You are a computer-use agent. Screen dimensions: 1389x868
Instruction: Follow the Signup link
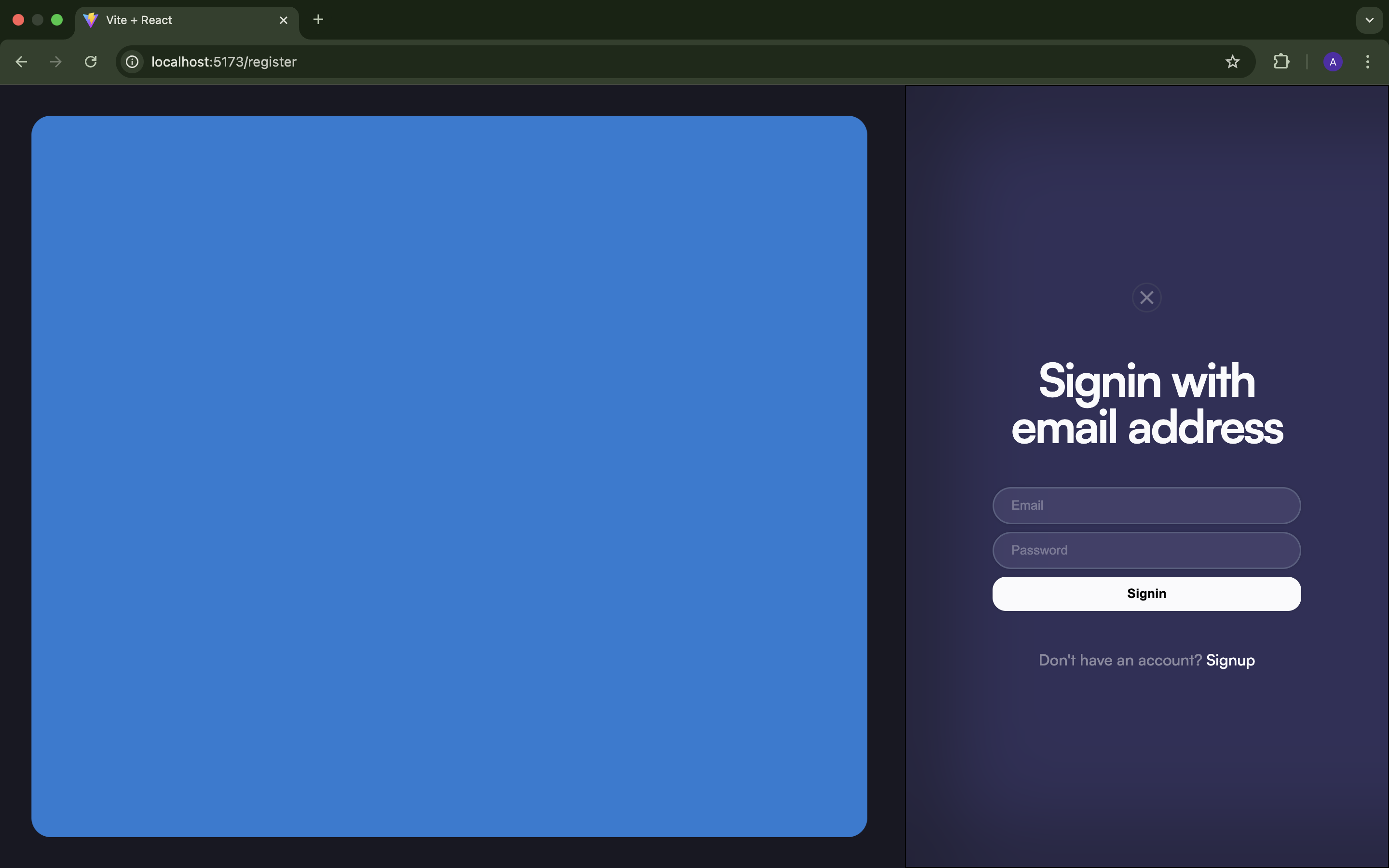coord(1230,660)
